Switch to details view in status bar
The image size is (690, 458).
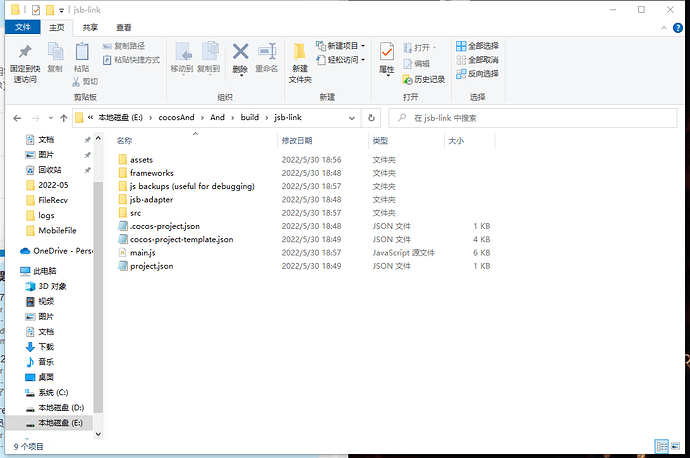[661, 446]
